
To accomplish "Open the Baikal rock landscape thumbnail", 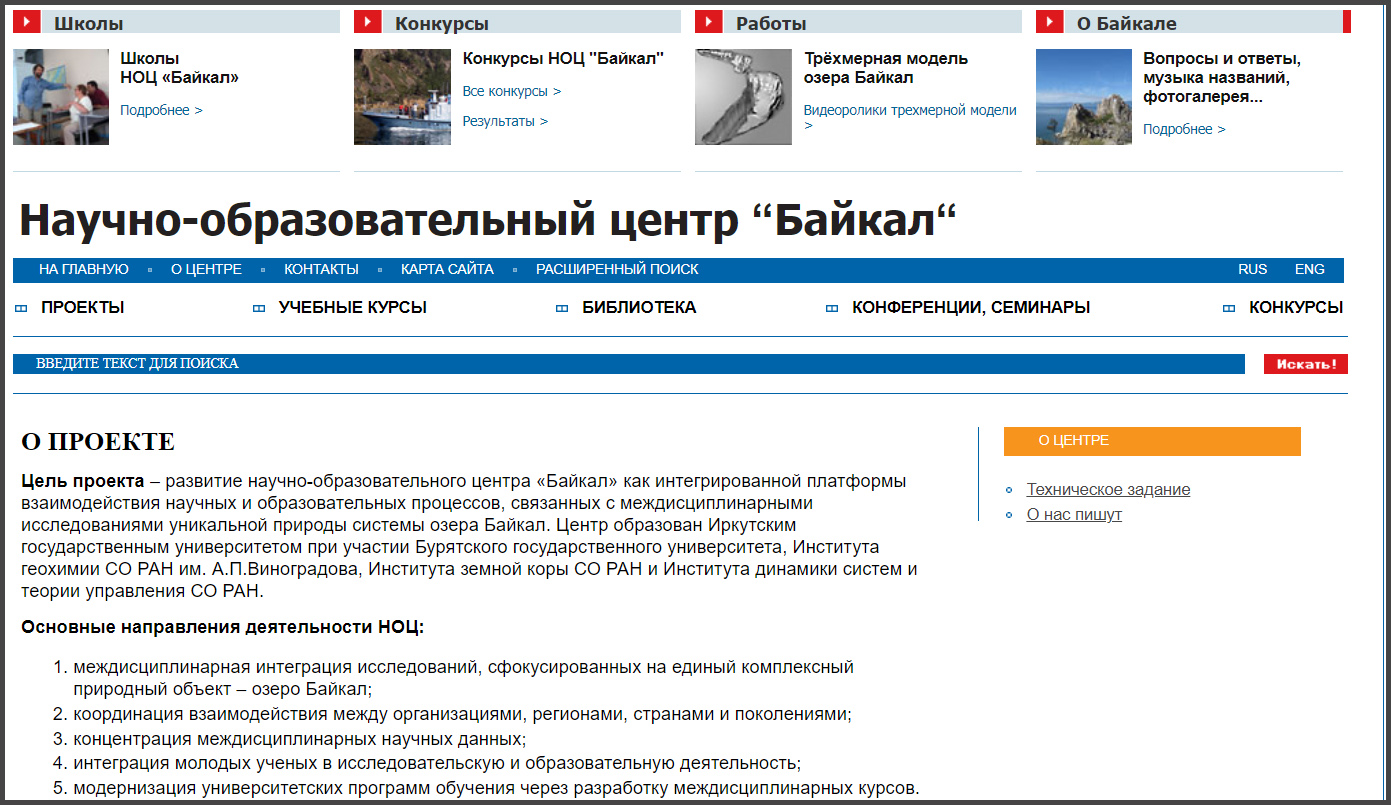I will pos(1084,97).
